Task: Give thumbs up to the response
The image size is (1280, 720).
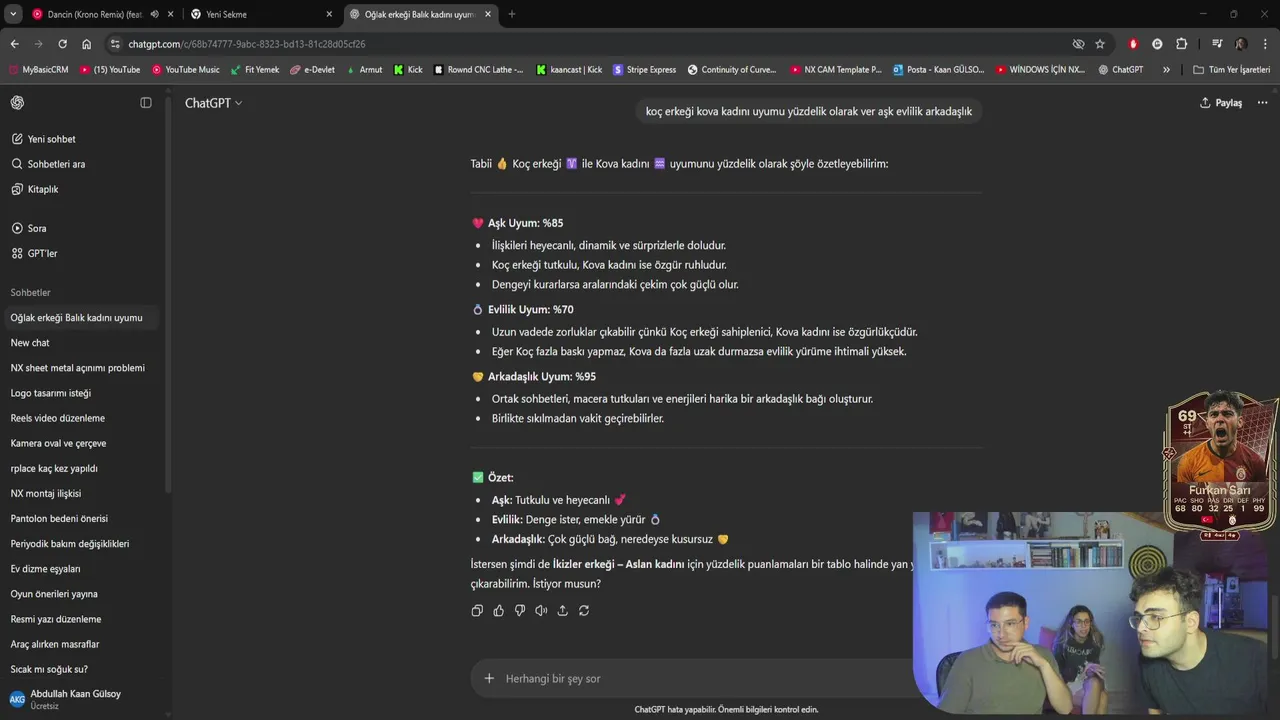Action: pyautogui.click(x=498, y=610)
